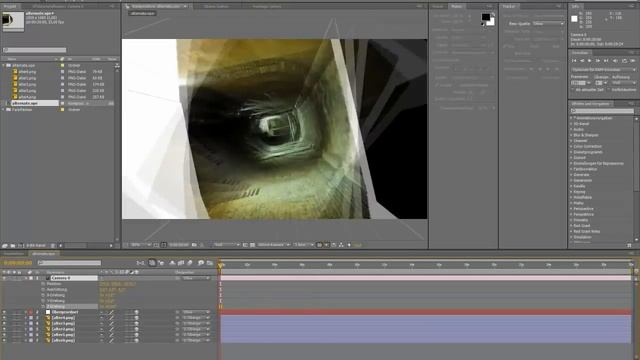Create new folder in Project panel
This screenshot has height=360, width=640.
click(13, 246)
